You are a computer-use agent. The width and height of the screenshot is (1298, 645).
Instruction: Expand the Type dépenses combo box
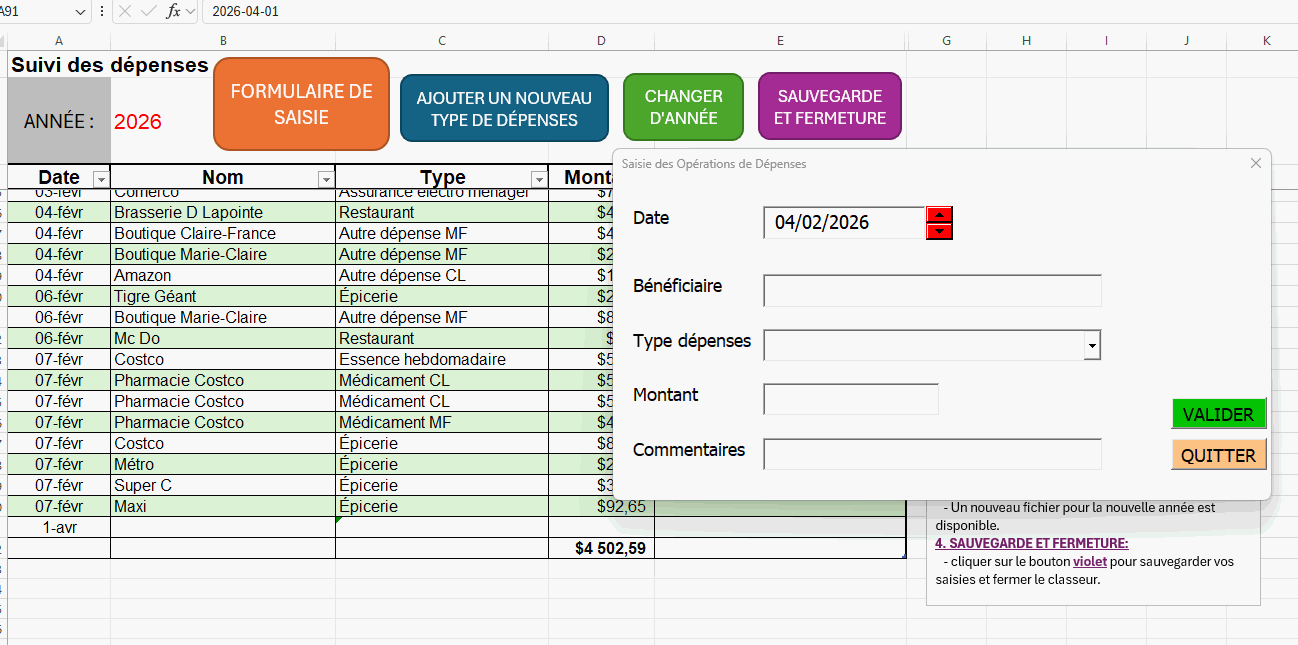tap(1092, 345)
